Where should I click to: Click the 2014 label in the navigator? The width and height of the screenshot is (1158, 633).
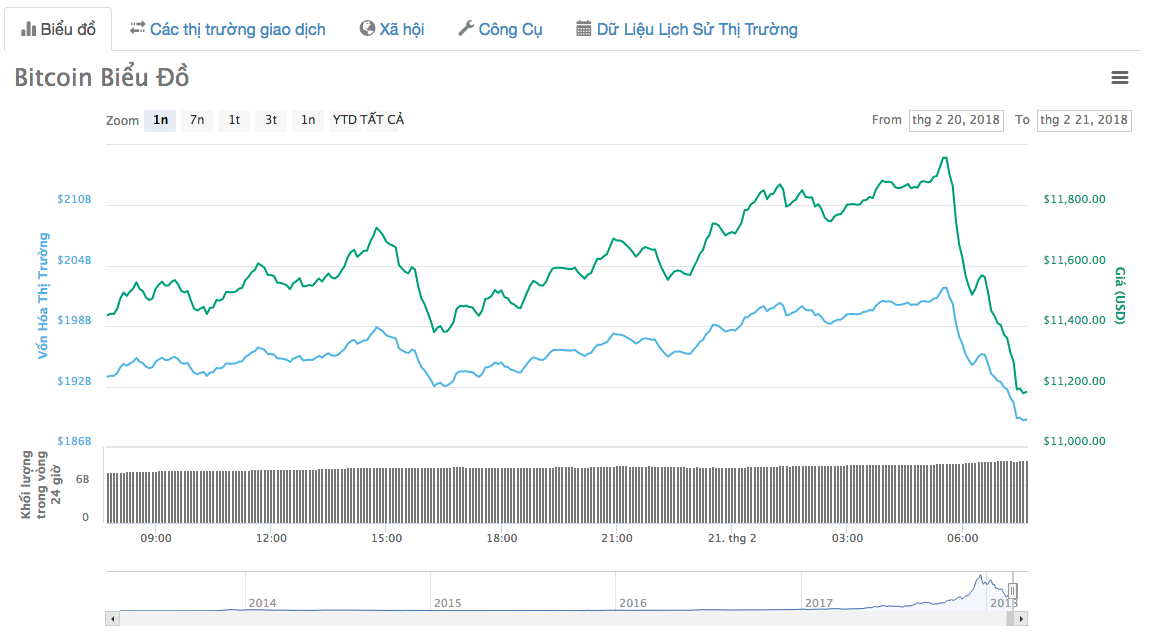click(262, 603)
